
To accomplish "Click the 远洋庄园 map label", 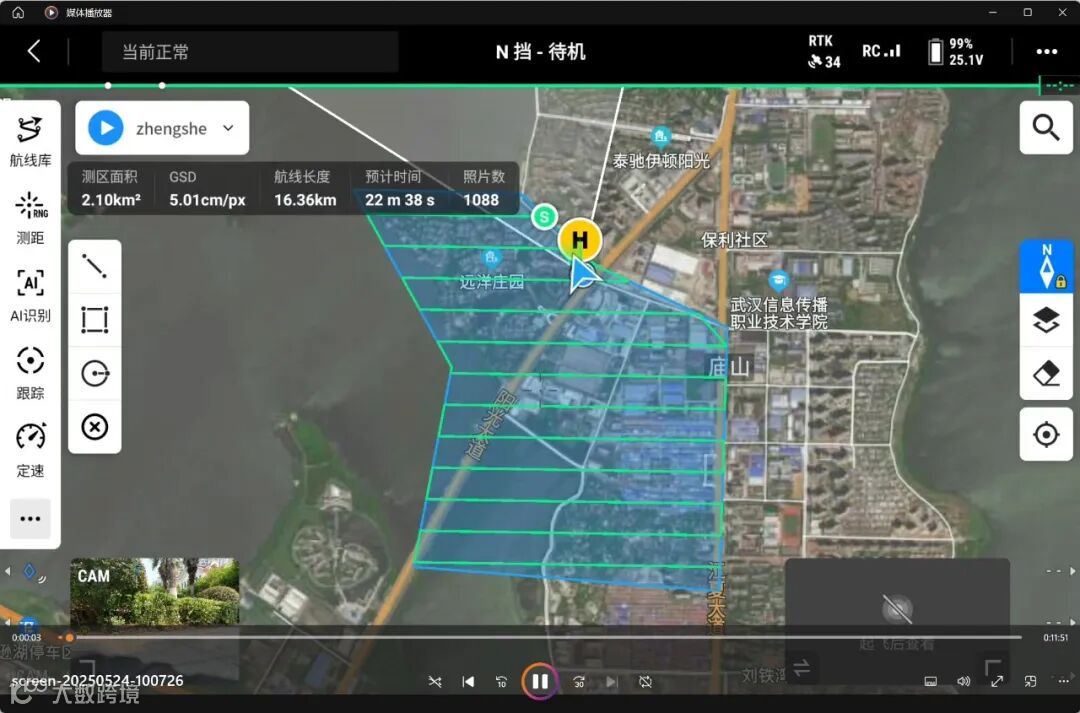I will 492,282.
